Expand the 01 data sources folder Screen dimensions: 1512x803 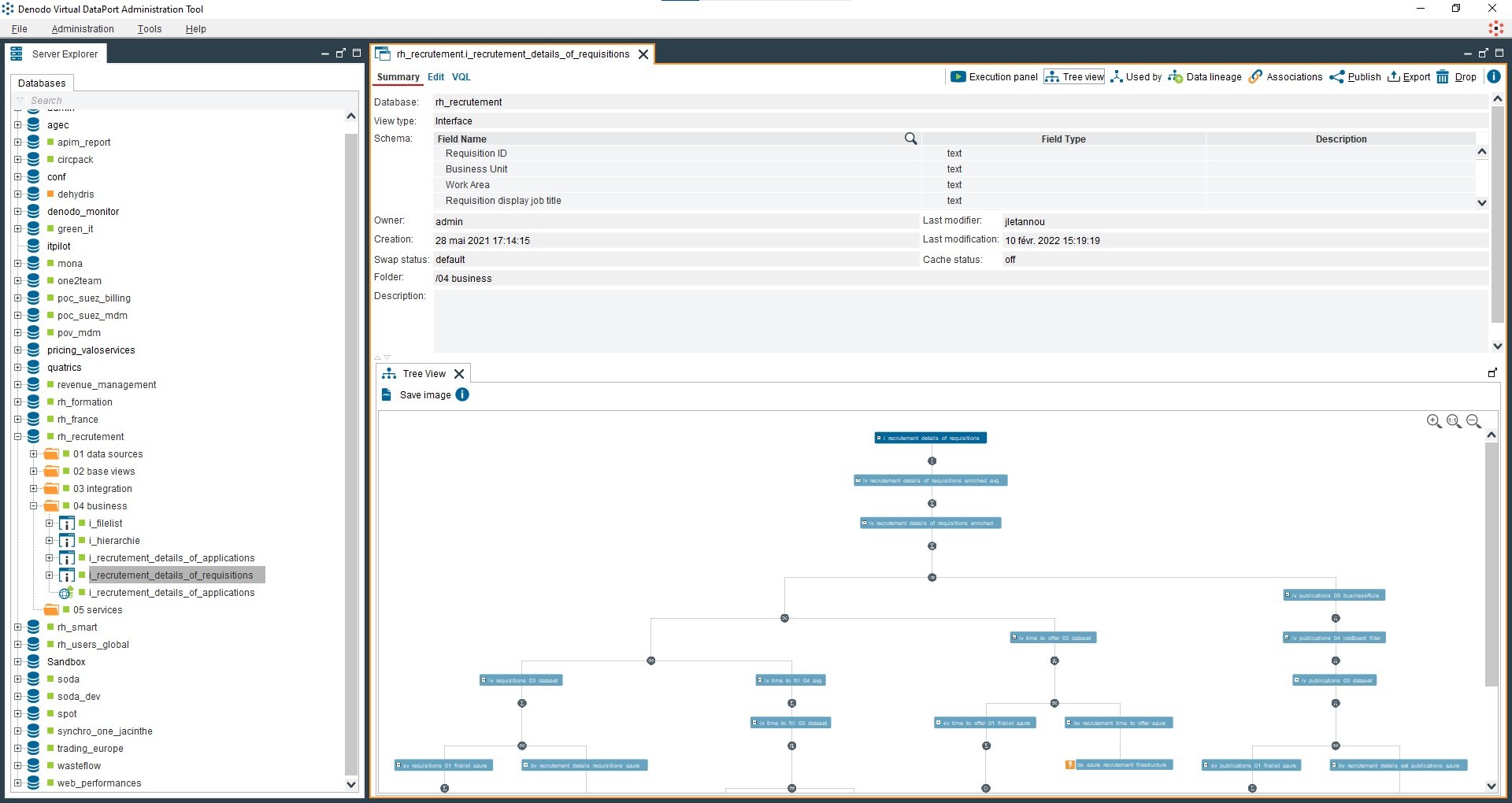coord(34,454)
